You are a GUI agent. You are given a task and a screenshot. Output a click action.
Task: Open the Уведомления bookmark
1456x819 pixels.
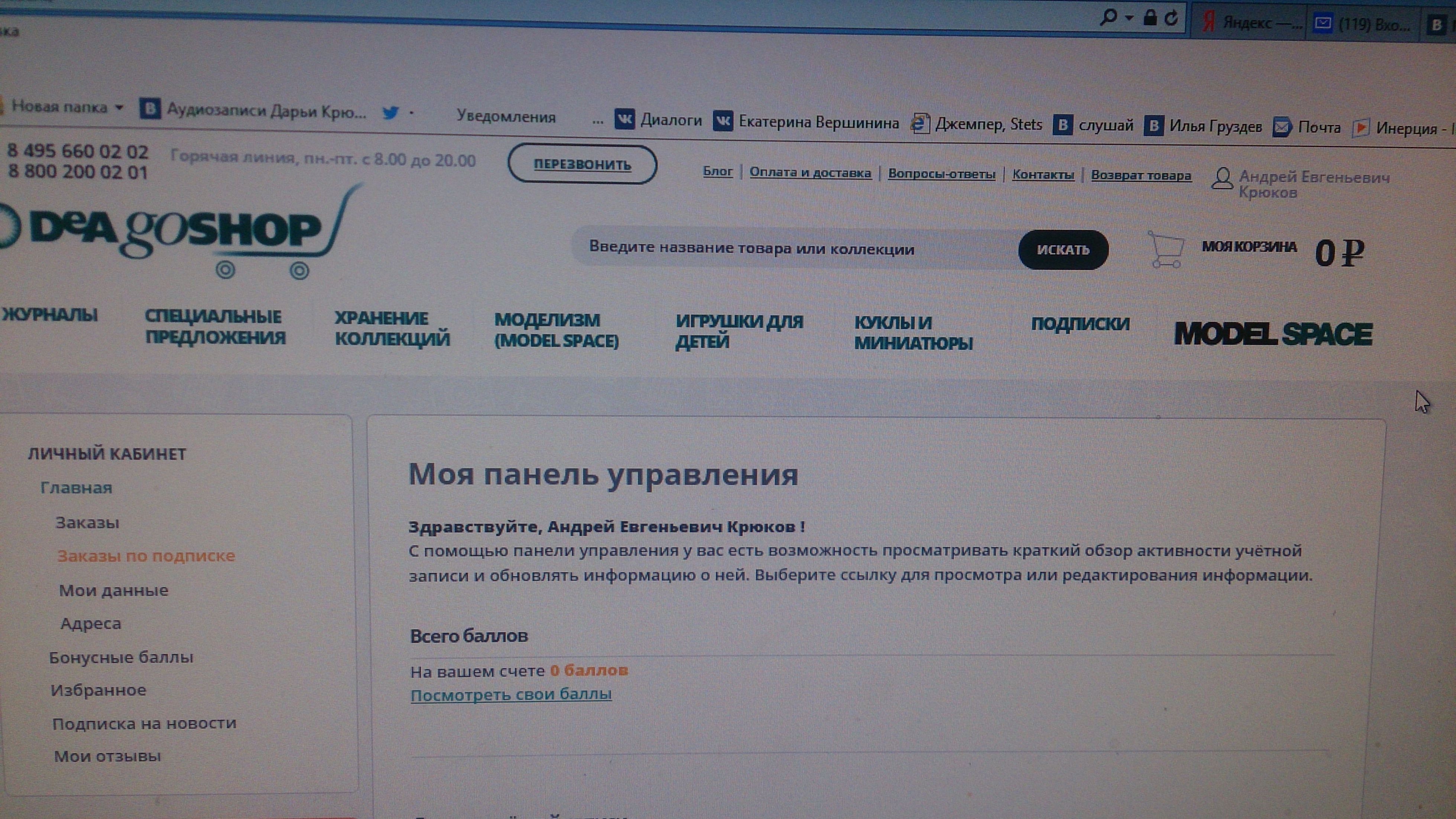[506, 117]
